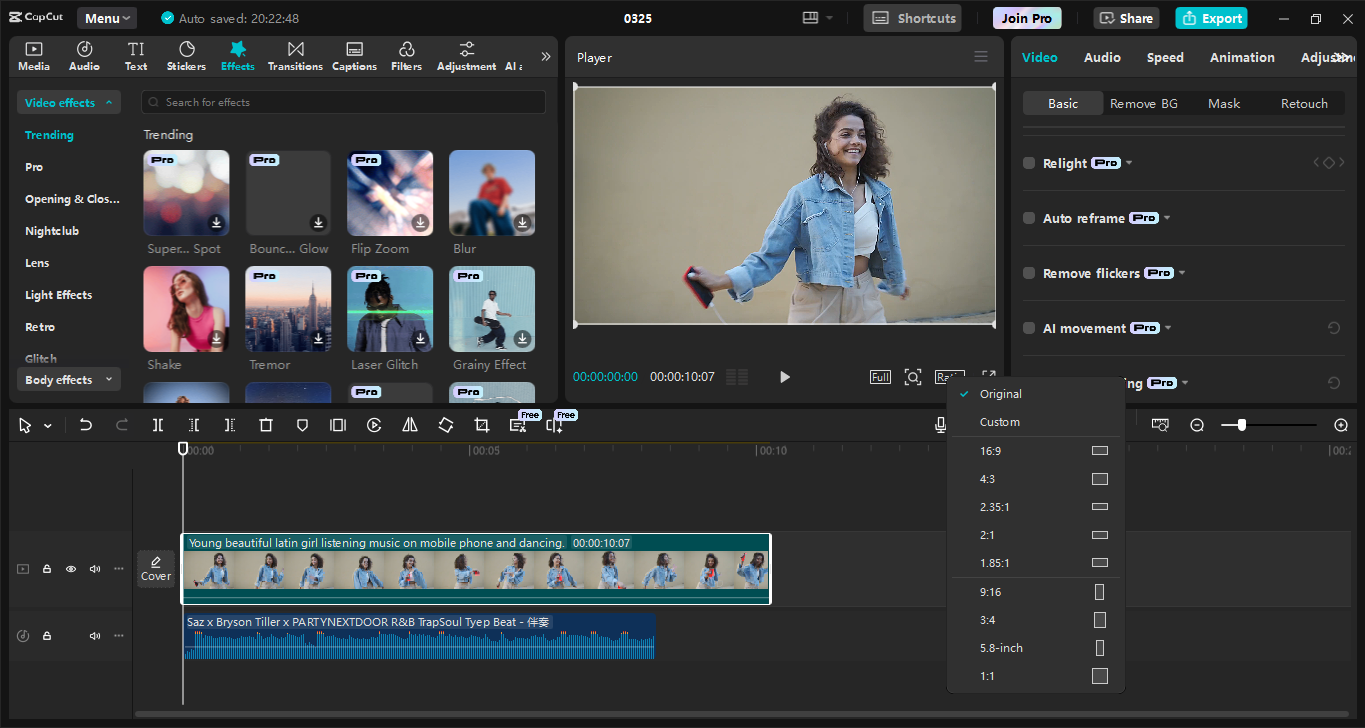Select the Mirror tool to flip the clip
The height and width of the screenshot is (728, 1365).
click(x=410, y=424)
